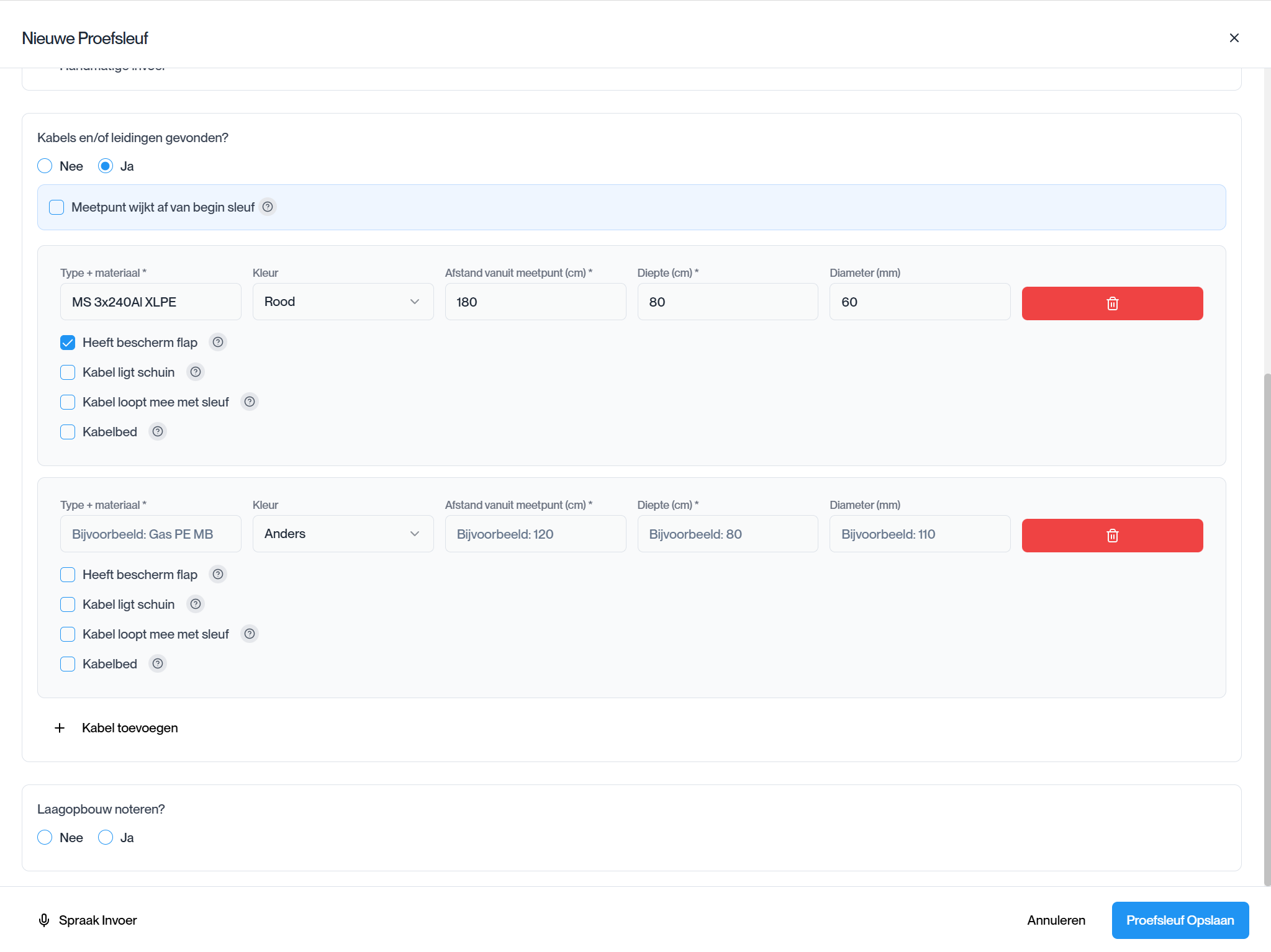Select Ja for Laagopbouw noteren

point(106,837)
